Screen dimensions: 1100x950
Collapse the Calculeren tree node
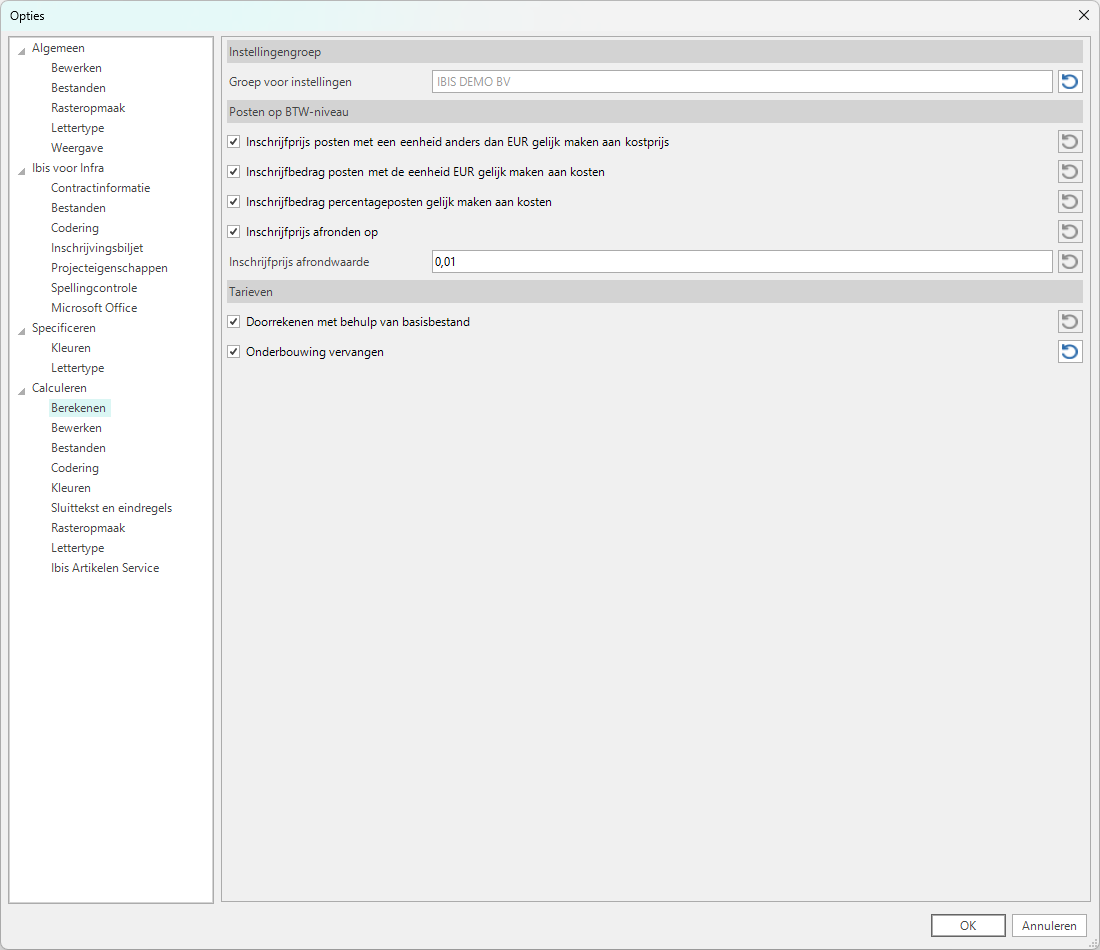pyautogui.click(x=22, y=389)
